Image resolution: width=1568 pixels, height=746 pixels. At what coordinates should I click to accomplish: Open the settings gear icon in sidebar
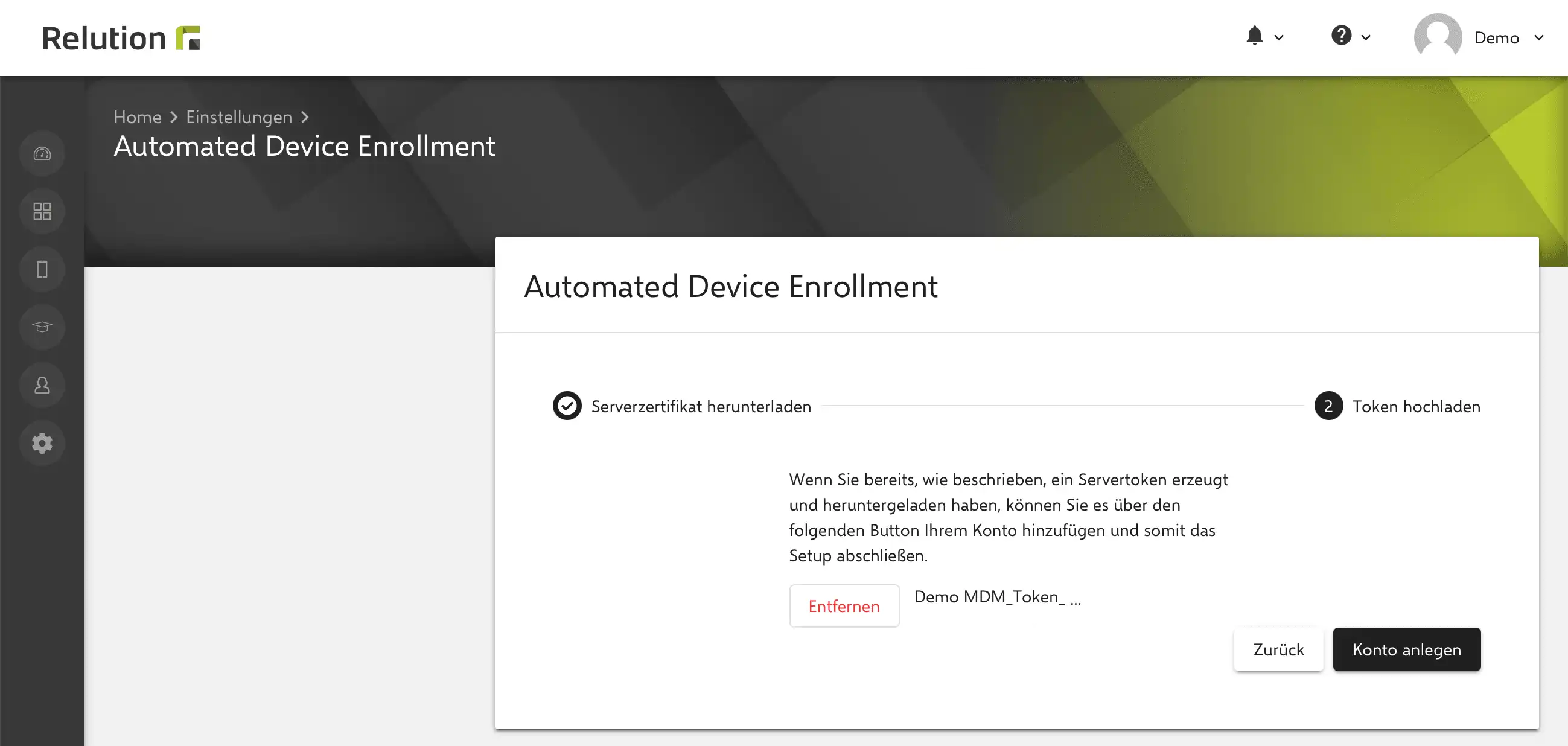42,443
